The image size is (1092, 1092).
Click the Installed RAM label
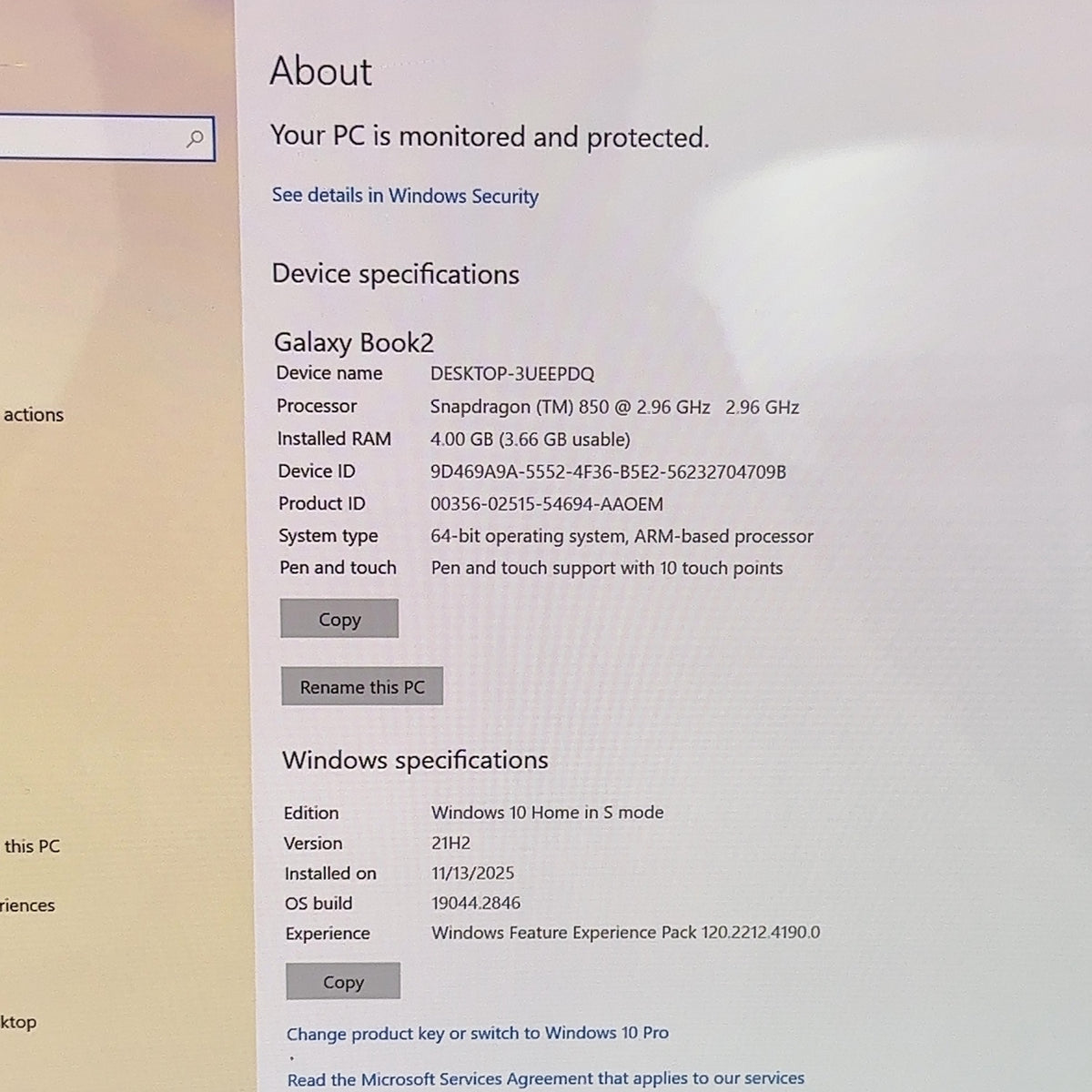334,439
